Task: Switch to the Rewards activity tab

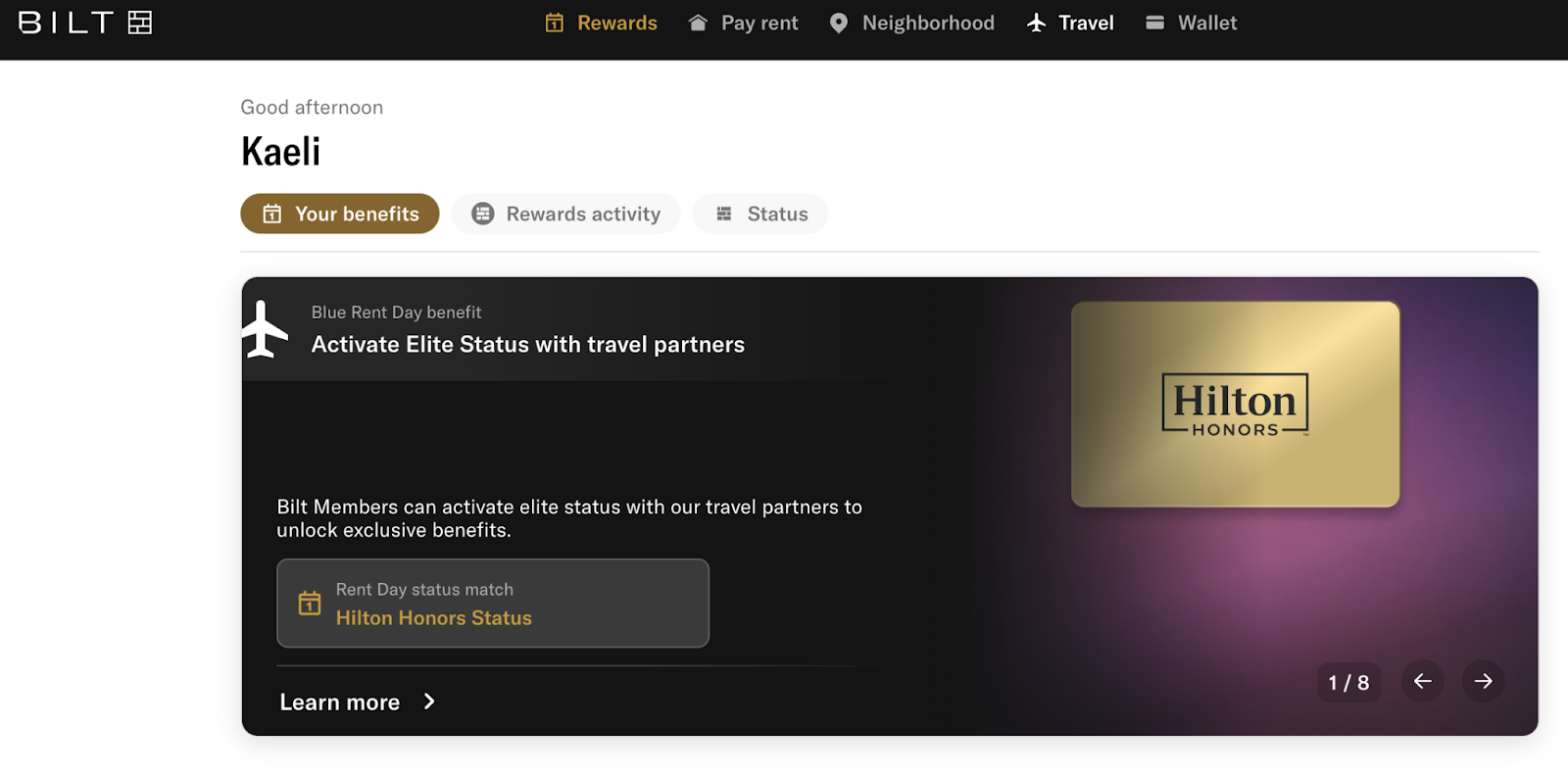Action: 566,214
